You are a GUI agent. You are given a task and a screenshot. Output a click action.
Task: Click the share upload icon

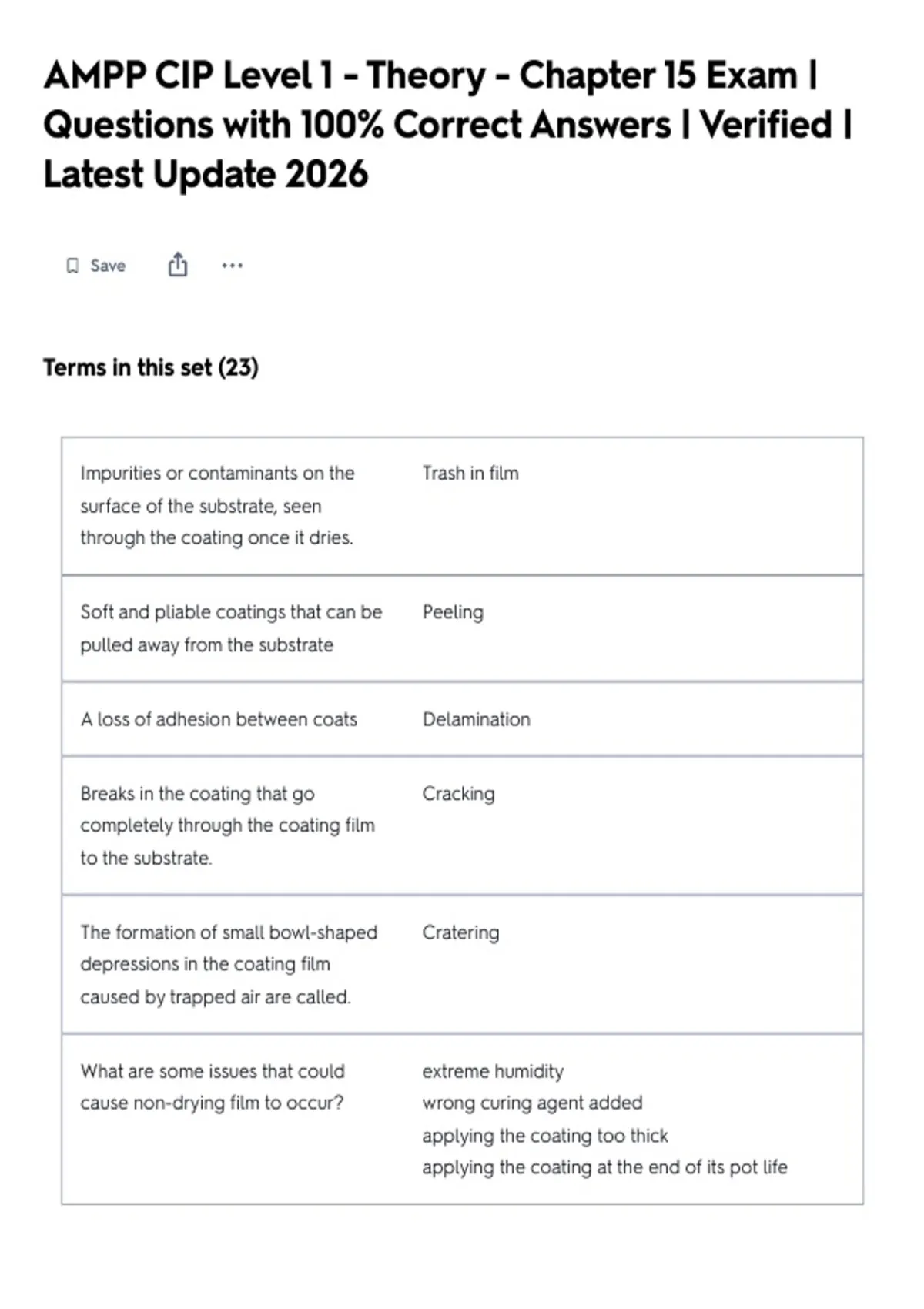click(x=178, y=264)
